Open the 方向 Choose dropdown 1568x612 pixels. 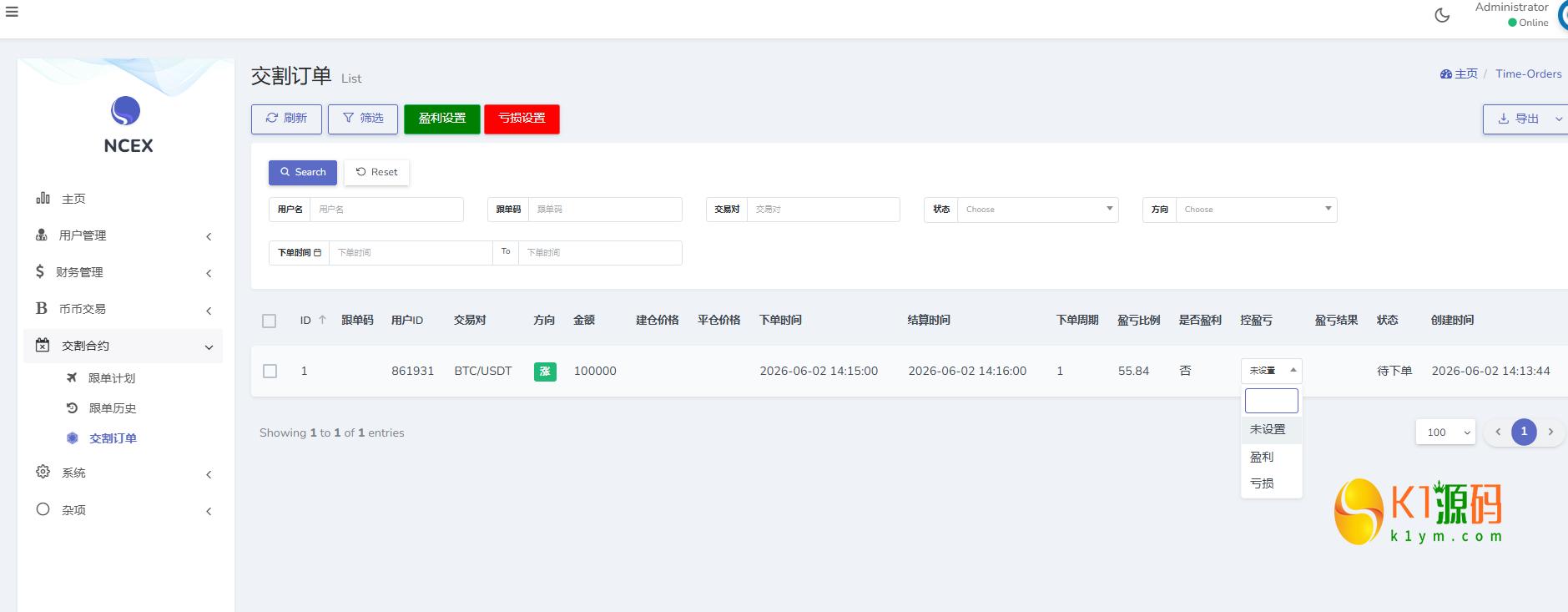1257,210
